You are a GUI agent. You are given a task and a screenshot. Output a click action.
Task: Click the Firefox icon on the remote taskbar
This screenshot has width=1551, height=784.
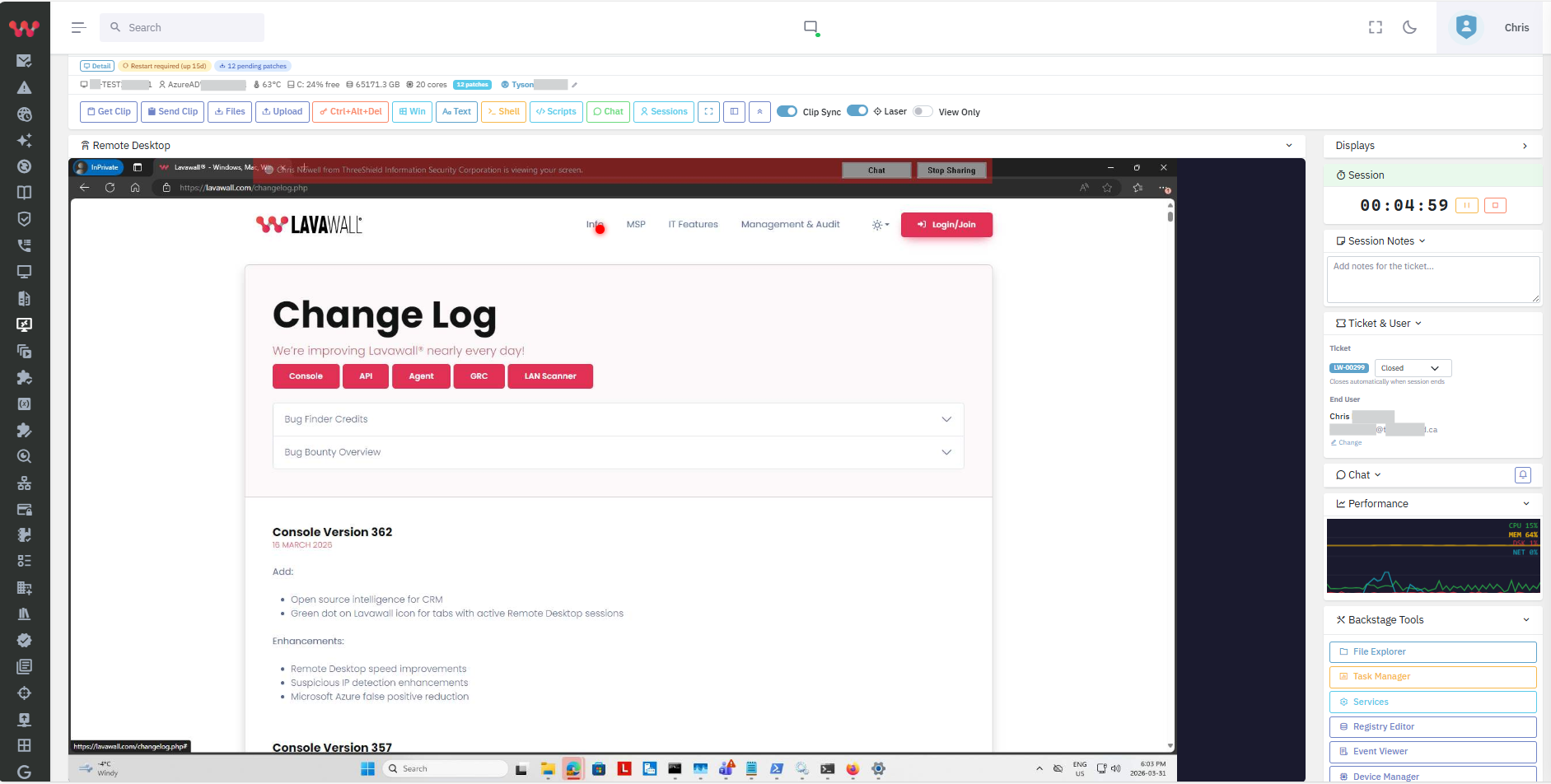click(x=851, y=769)
